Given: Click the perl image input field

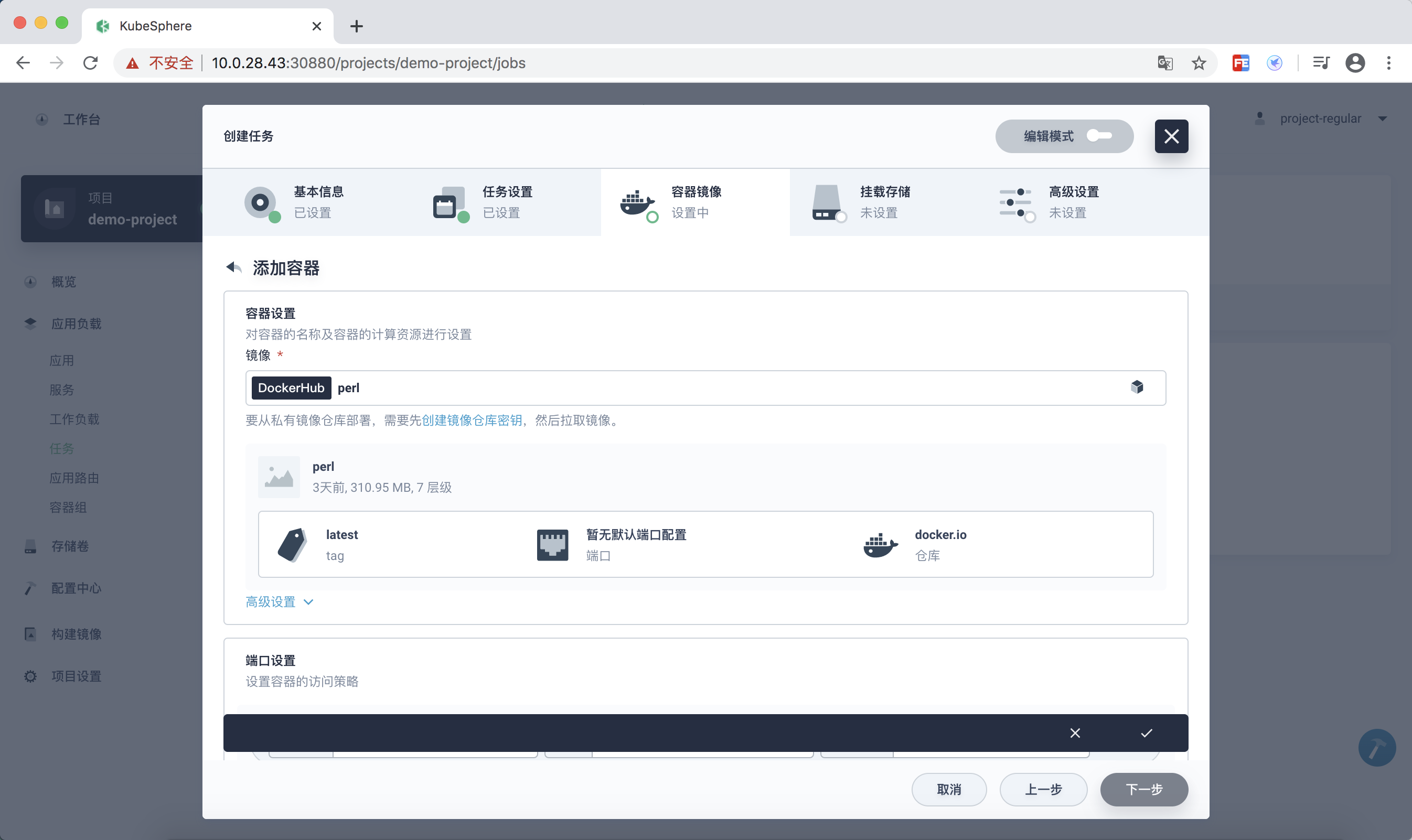Looking at the screenshot, I should pos(679,387).
